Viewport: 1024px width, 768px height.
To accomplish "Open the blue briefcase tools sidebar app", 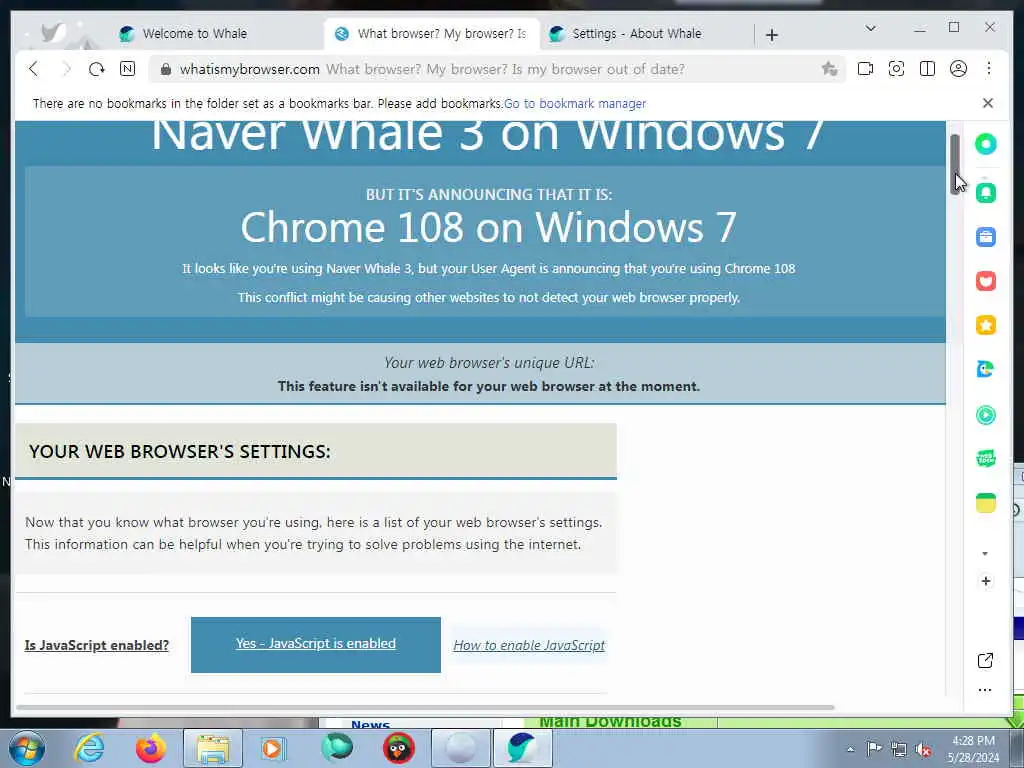I will tap(985, 236).
